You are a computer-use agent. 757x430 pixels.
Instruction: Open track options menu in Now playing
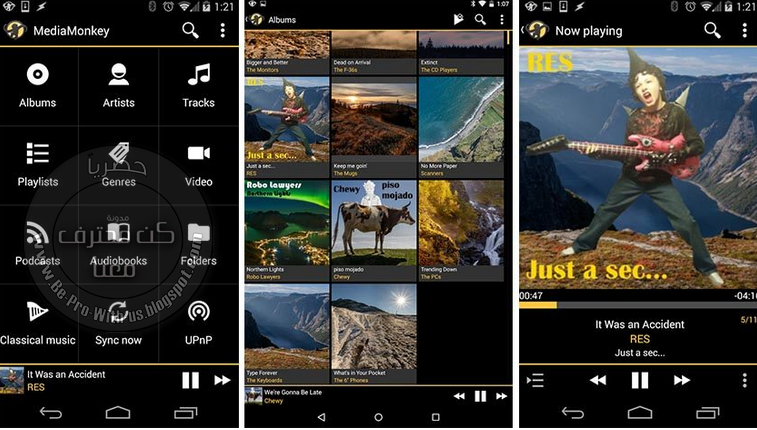(x=744, y=380)
